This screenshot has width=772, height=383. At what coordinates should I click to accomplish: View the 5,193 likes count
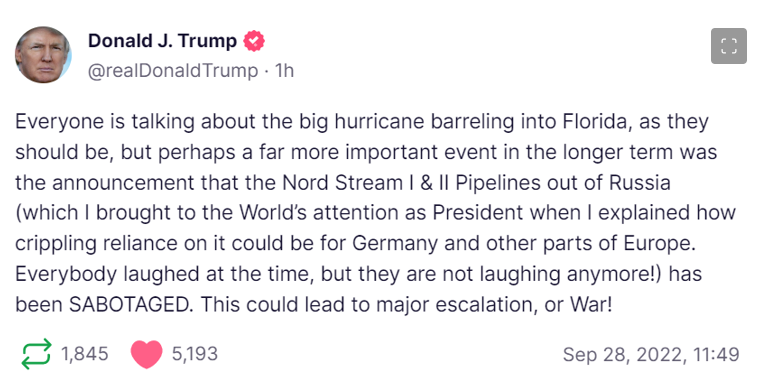coord(194,354)
